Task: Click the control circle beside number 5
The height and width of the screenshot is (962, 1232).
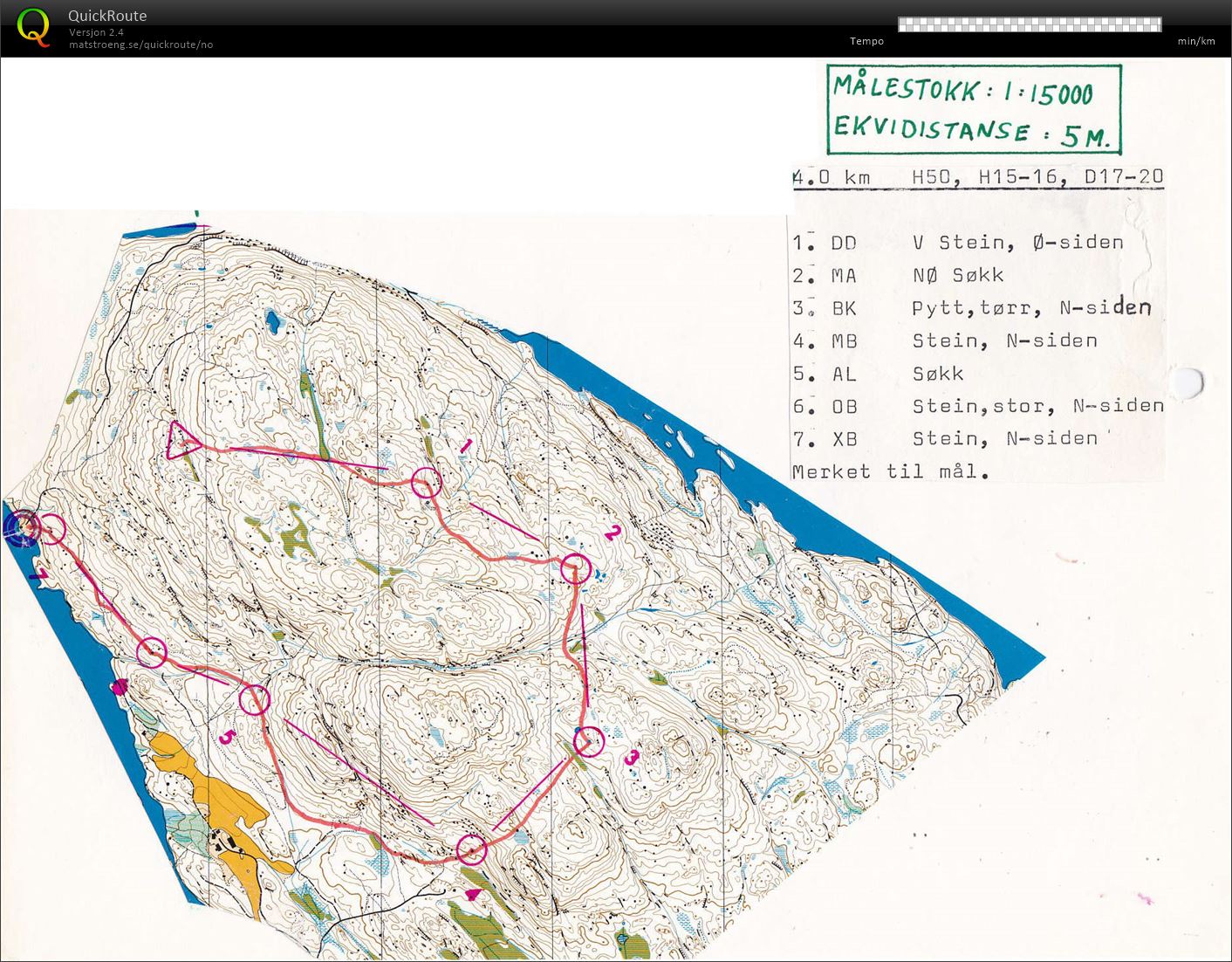Action: point(255,700)
